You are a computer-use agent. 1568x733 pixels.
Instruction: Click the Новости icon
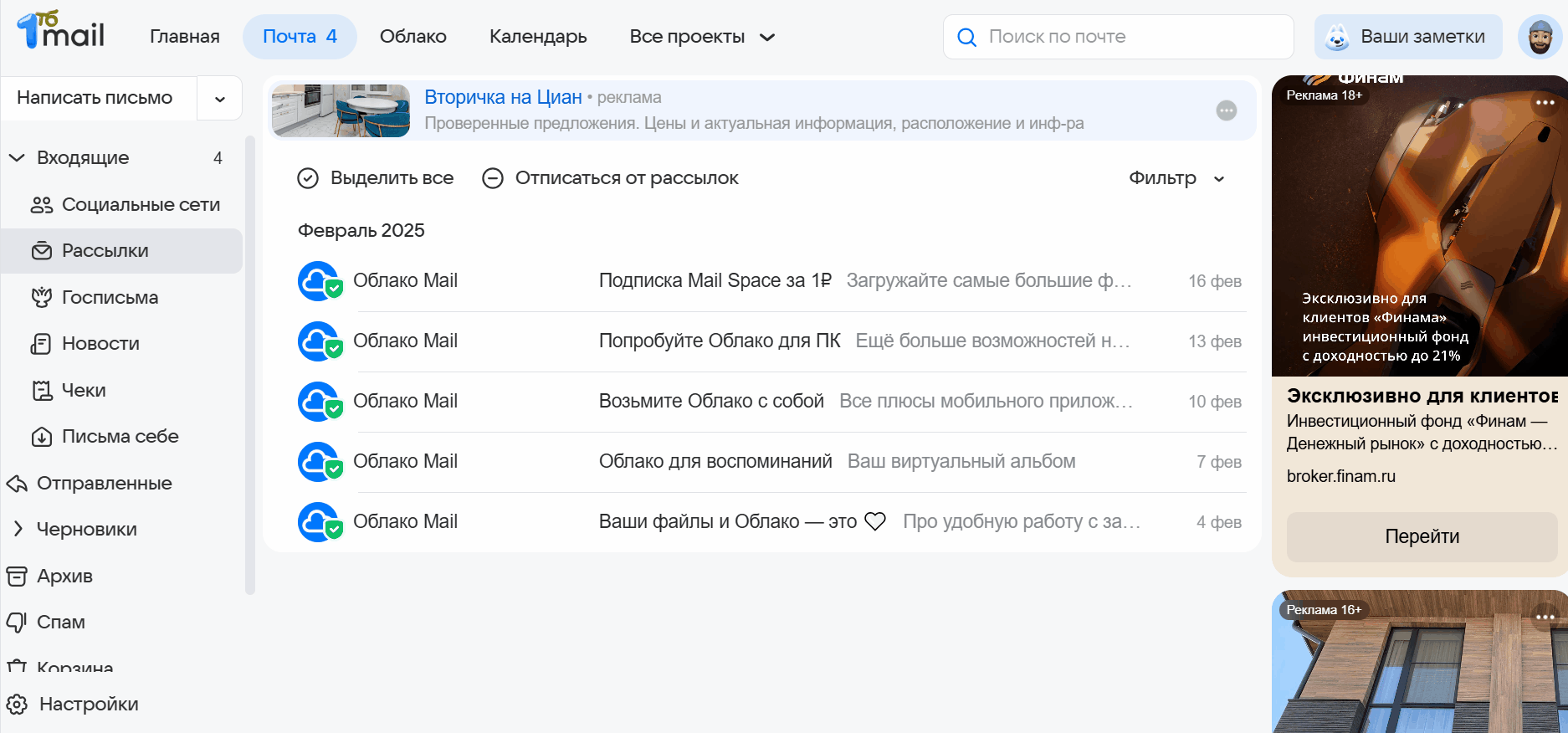click(x=42, y=344)
